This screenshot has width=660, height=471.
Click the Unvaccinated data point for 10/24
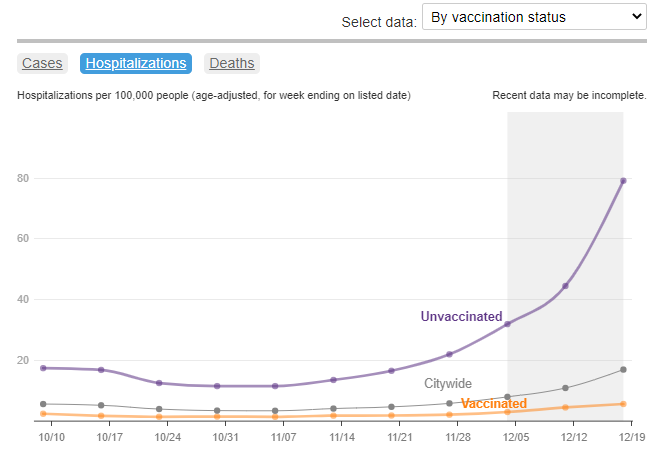(x=159, y=383)
